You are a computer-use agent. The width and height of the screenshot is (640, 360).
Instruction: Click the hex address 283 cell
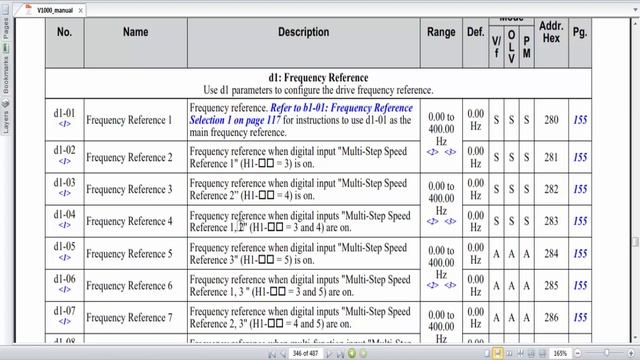coord(551,221)
